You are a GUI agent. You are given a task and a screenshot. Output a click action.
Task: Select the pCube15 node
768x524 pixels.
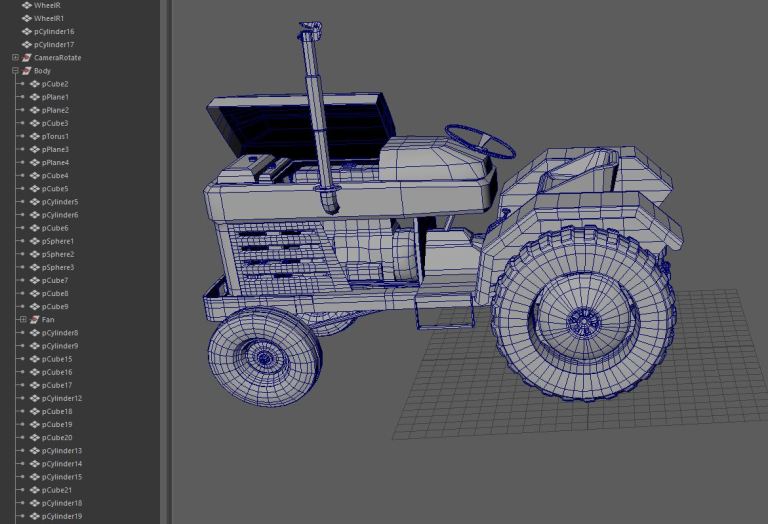click(57, 359)
